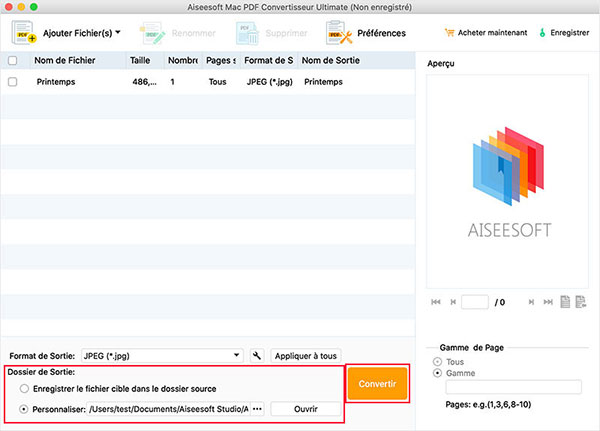The width and height of the screenshot is (600, 431).
Task: Click the Taille column header
Action: tap(145, 60)
